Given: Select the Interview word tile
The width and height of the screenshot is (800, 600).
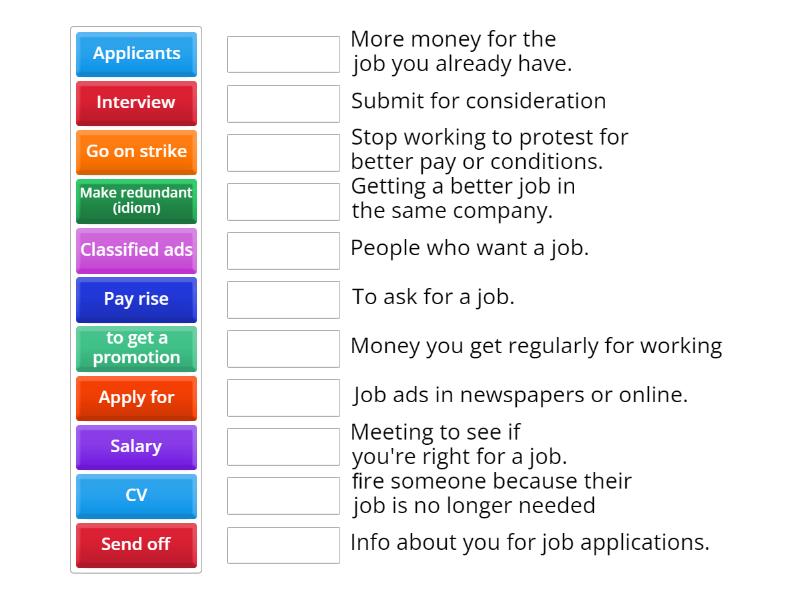Looking at the screenshot, I should [x=136, y=103].
